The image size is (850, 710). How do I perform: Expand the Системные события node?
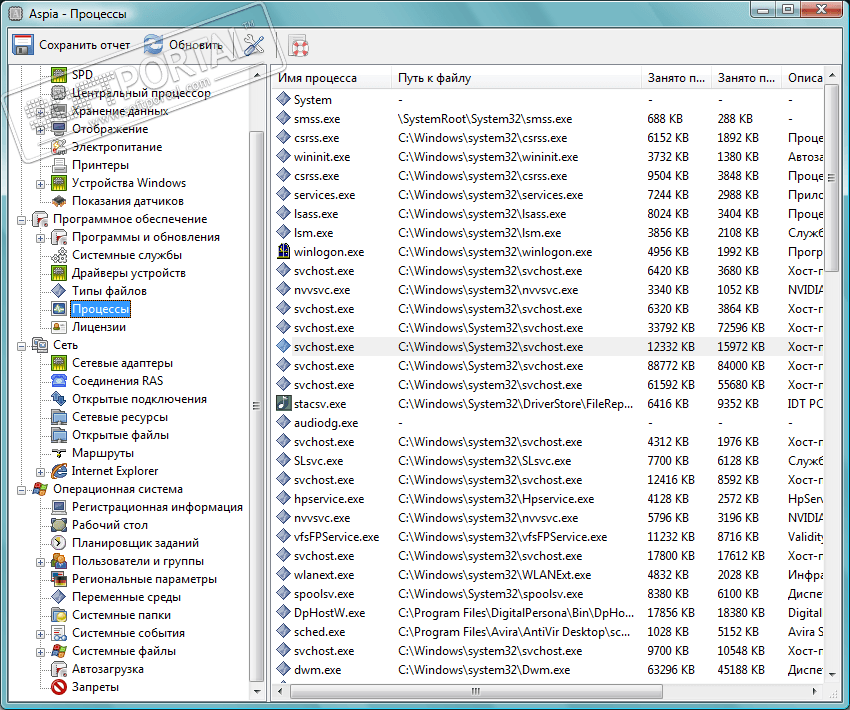click(x=40, y=634)
